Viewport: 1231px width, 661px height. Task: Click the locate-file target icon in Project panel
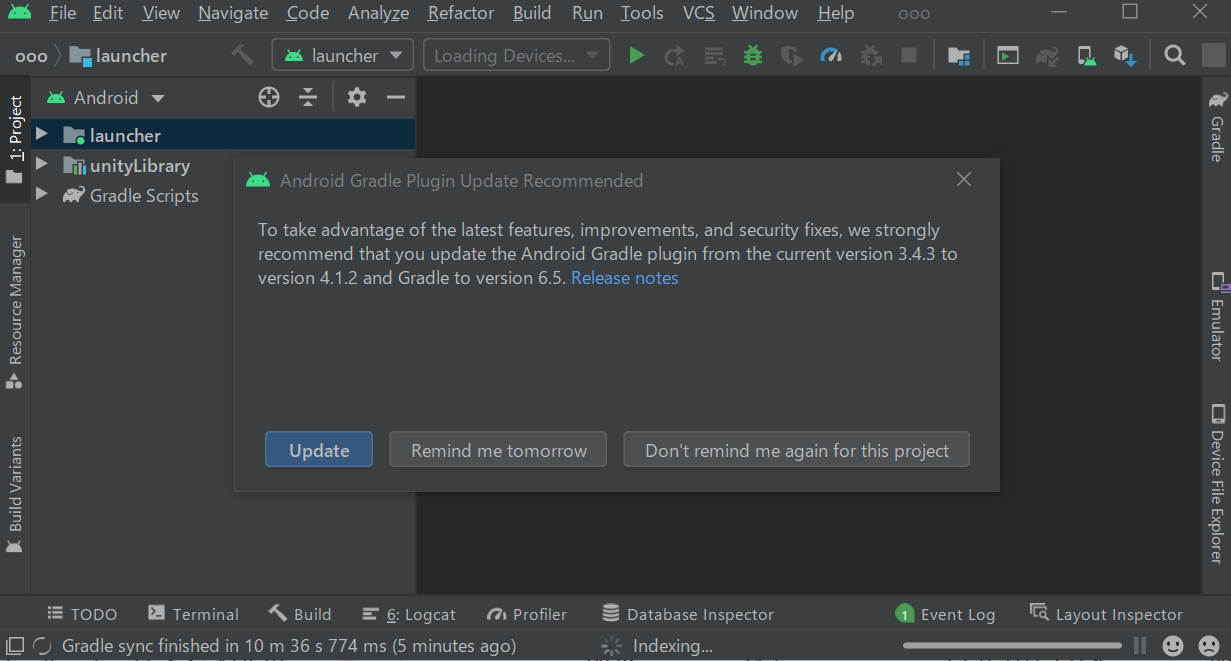point(269,97)
